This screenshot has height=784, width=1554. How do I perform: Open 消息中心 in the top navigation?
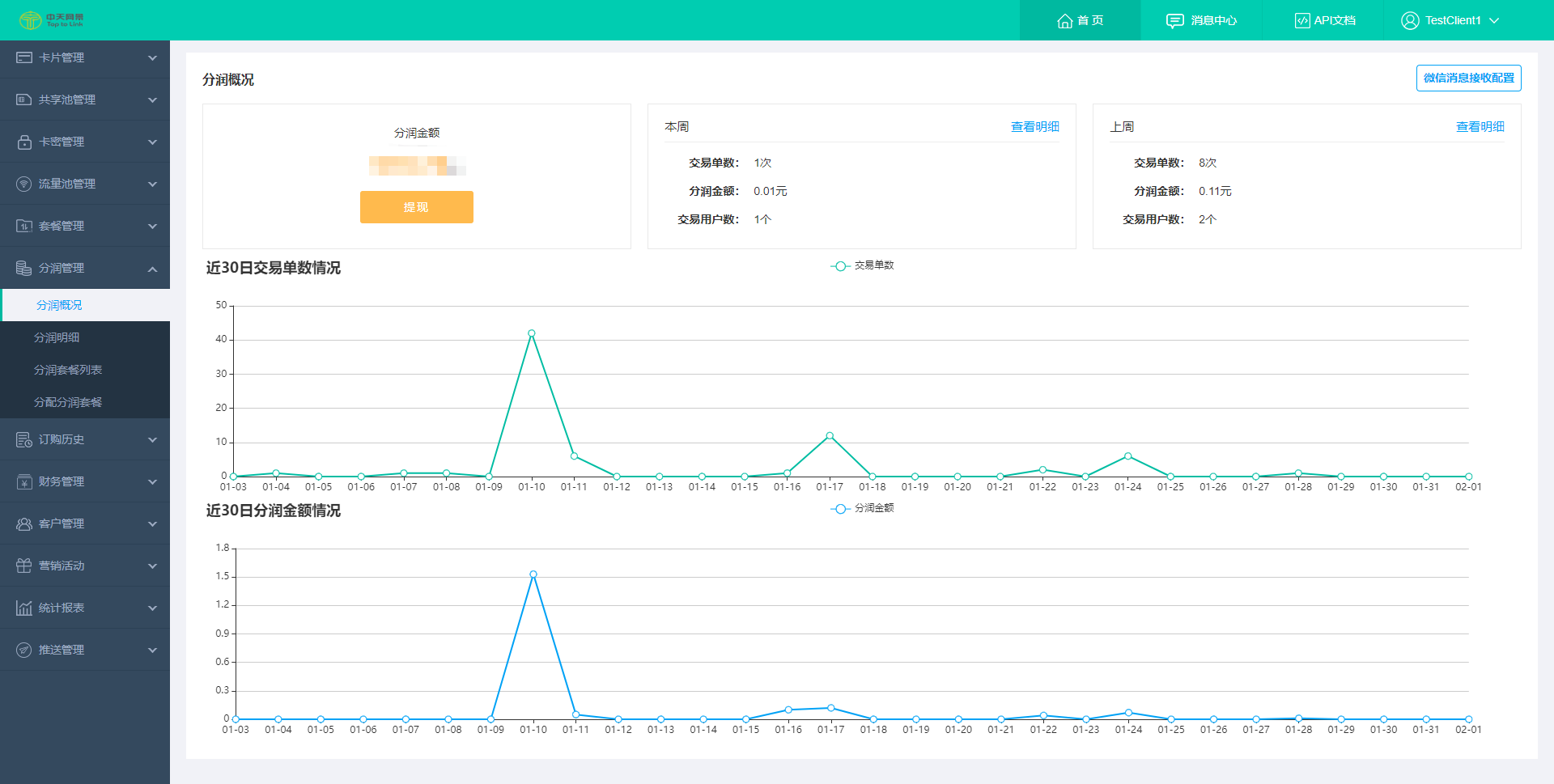(1201, 20)
